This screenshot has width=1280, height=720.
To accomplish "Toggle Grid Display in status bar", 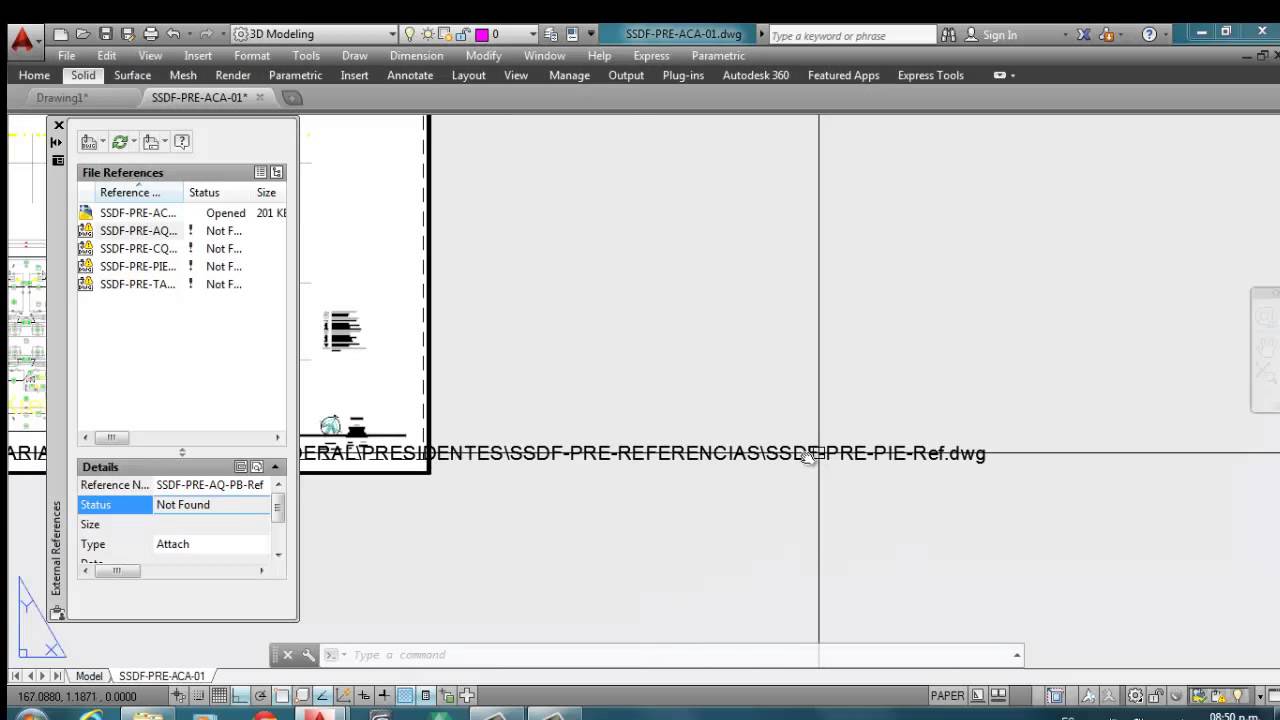I will click(219, 695).
